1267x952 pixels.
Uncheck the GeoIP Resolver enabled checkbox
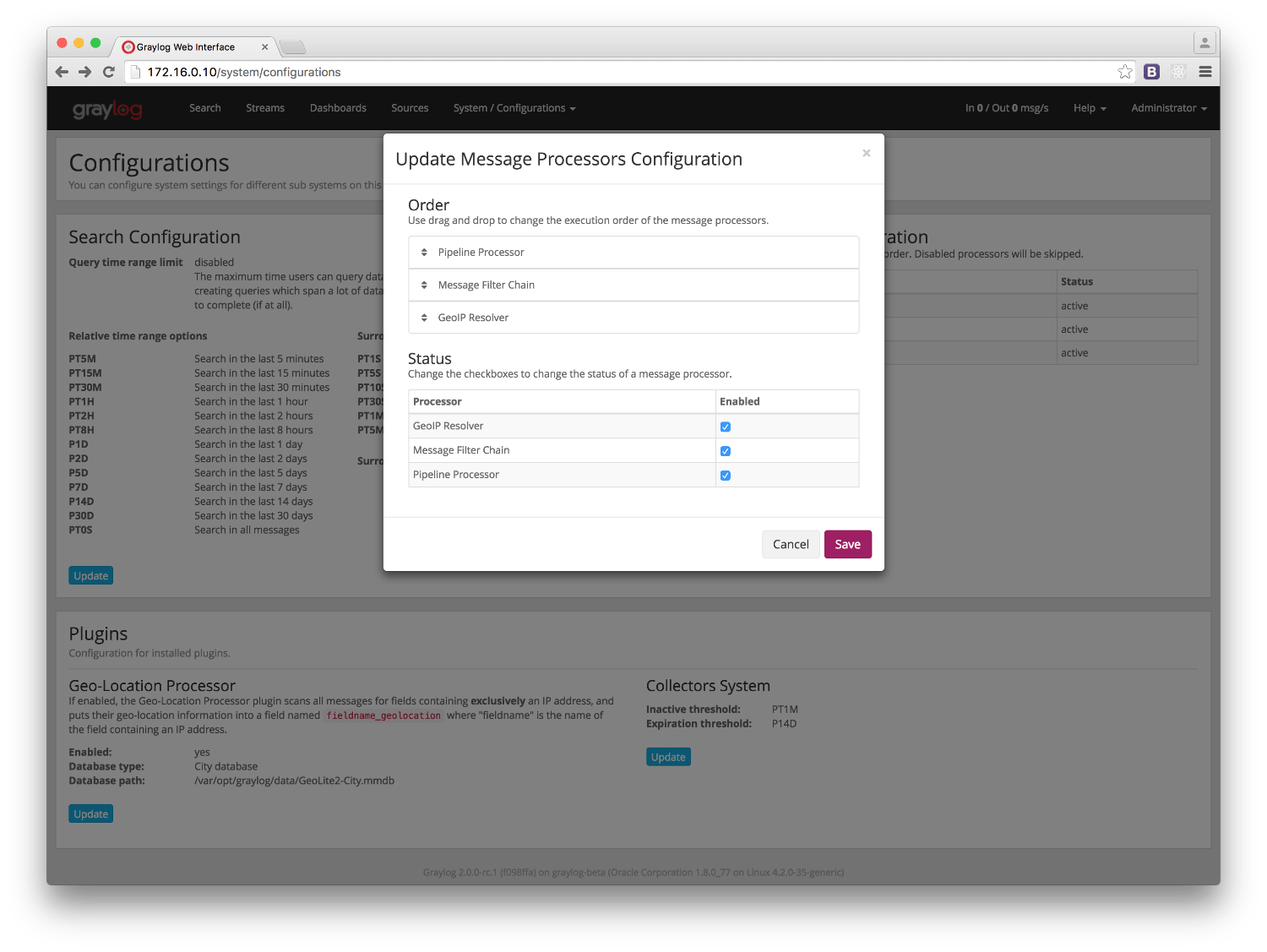[x=726, y=427]
